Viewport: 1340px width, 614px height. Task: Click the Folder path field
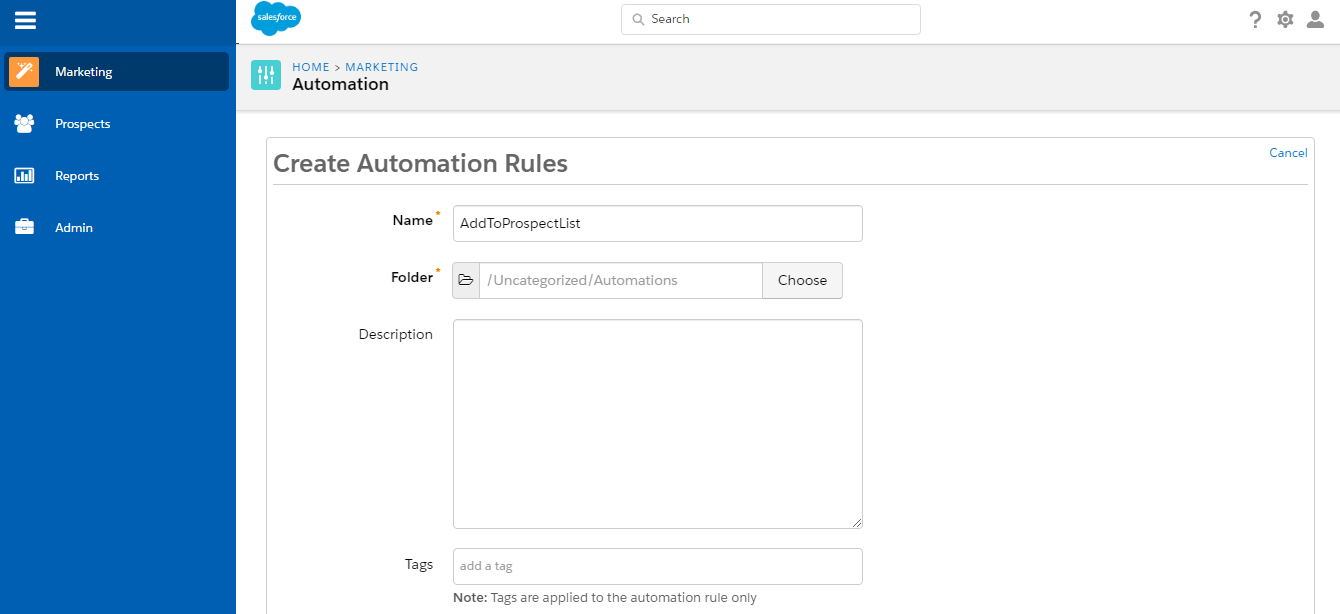[621, 281]
